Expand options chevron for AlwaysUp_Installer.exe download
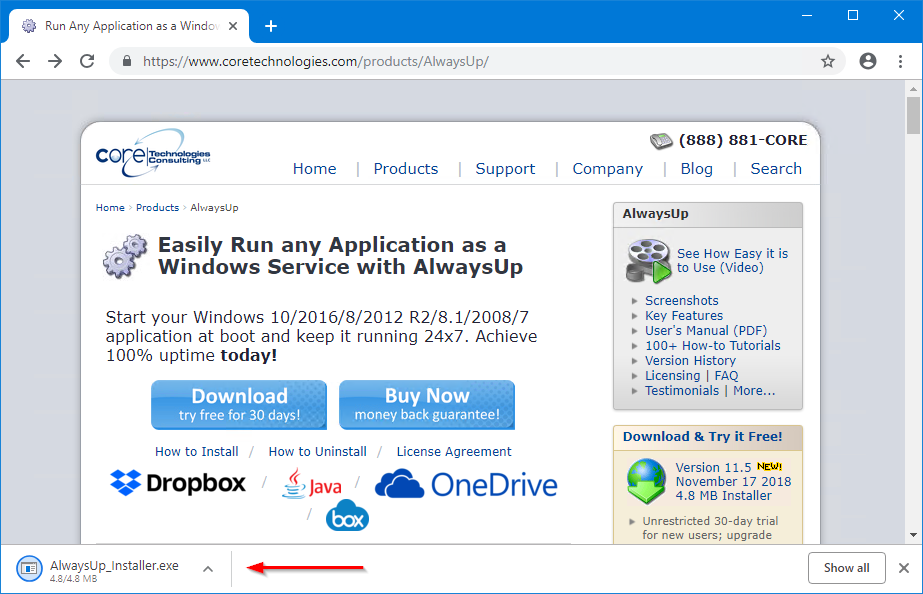The height and width of the screenshot is (594, 923). 208,569
